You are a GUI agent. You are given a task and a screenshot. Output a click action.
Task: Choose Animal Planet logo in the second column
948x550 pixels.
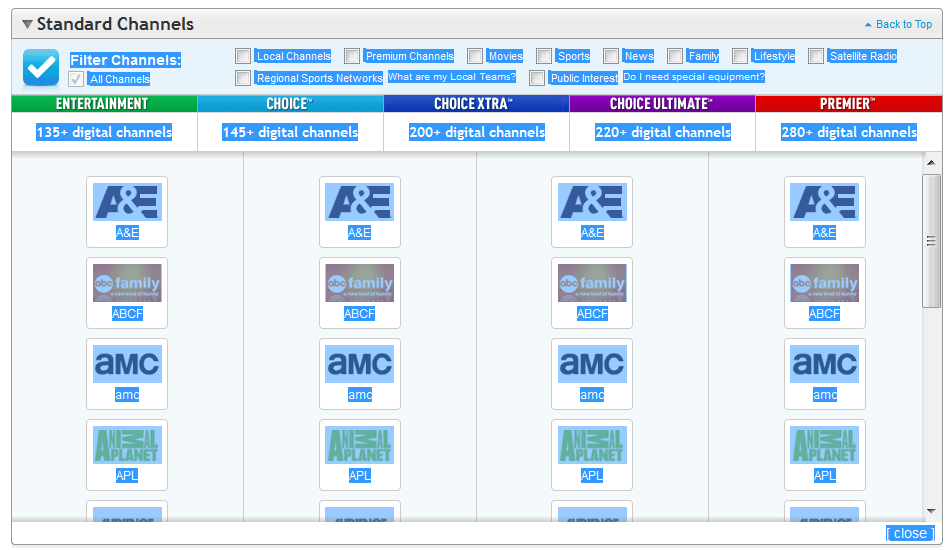(x=360, y=445)
